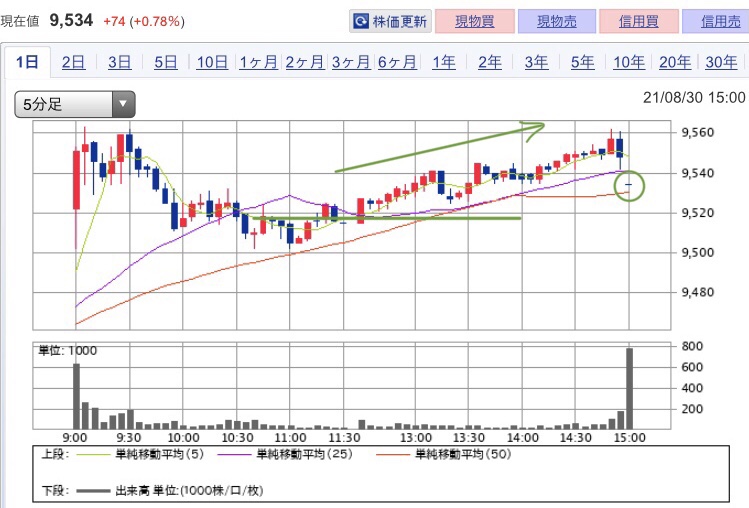Image resolution: width=749 pixels, height=508 pixels.
Task: Open the 現物売 order link
Action: pyautogui.click(x=556, y=21)
